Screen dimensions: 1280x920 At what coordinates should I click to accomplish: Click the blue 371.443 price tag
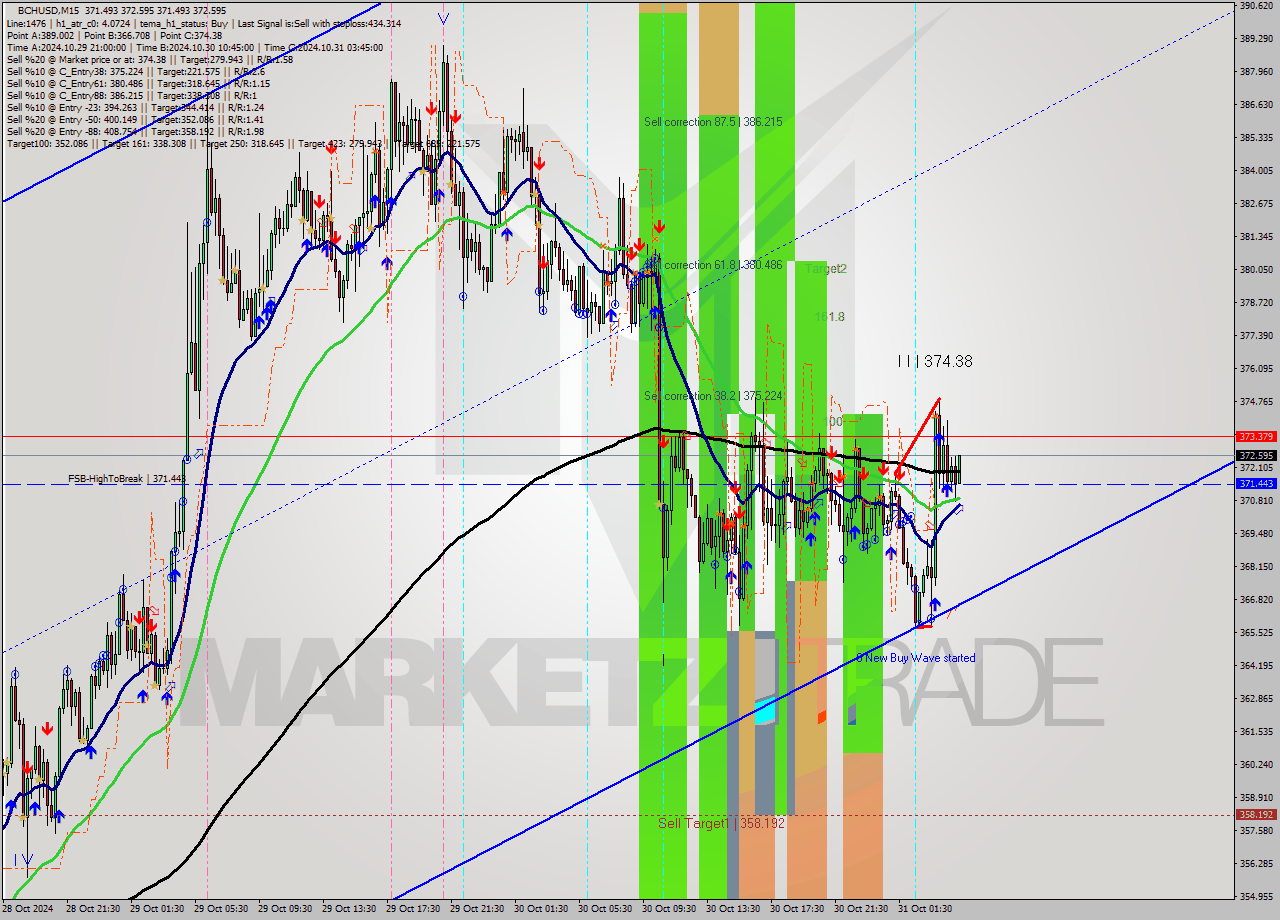pyautogui.click(x=1256, y=484)
